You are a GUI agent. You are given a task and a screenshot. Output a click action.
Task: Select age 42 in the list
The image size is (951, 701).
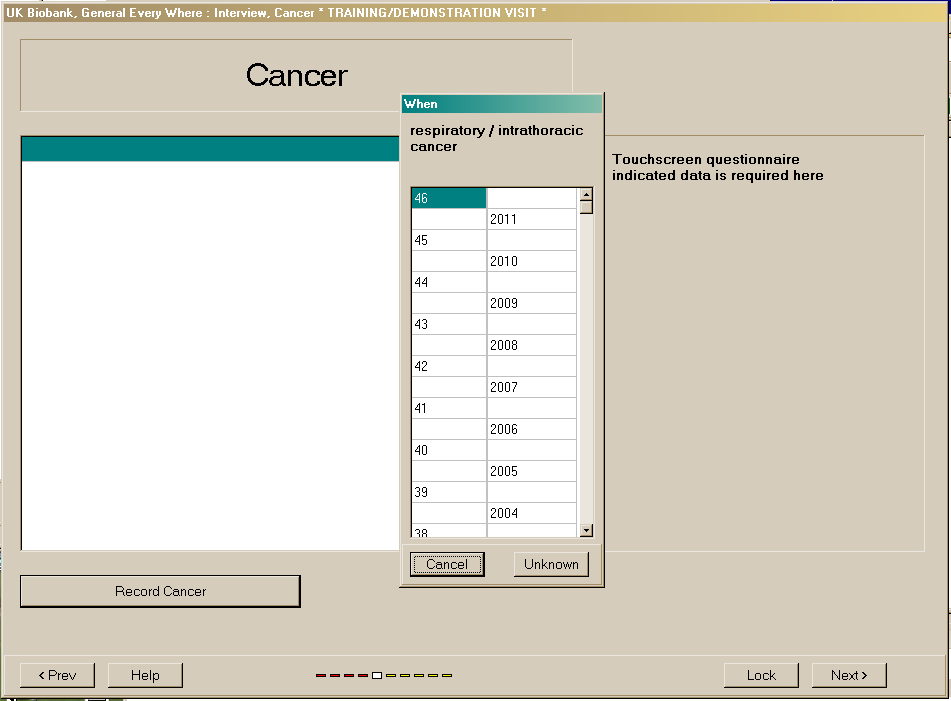[x=448, y=366]
